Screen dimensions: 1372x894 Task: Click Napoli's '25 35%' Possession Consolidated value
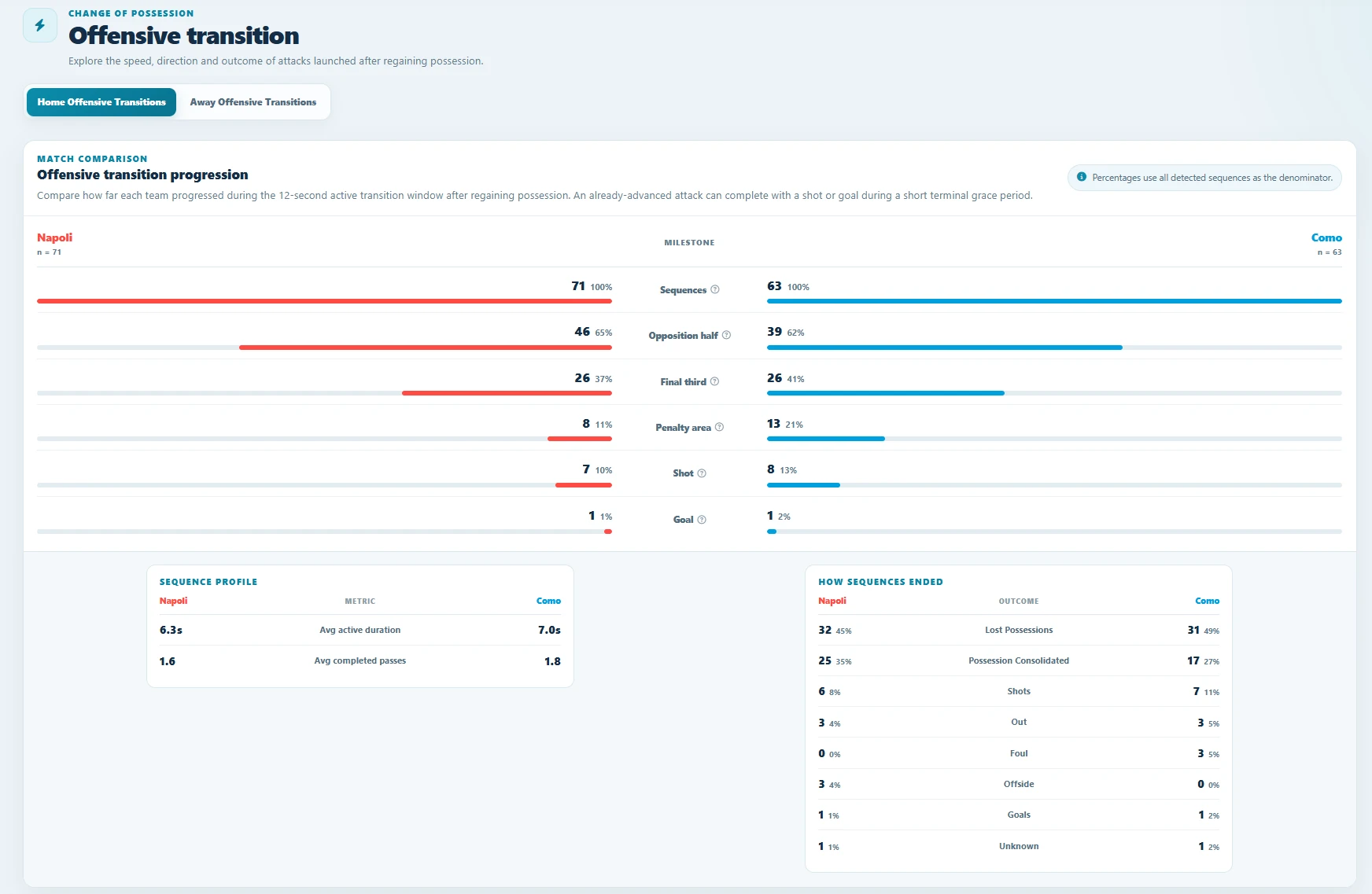(835, 660)
